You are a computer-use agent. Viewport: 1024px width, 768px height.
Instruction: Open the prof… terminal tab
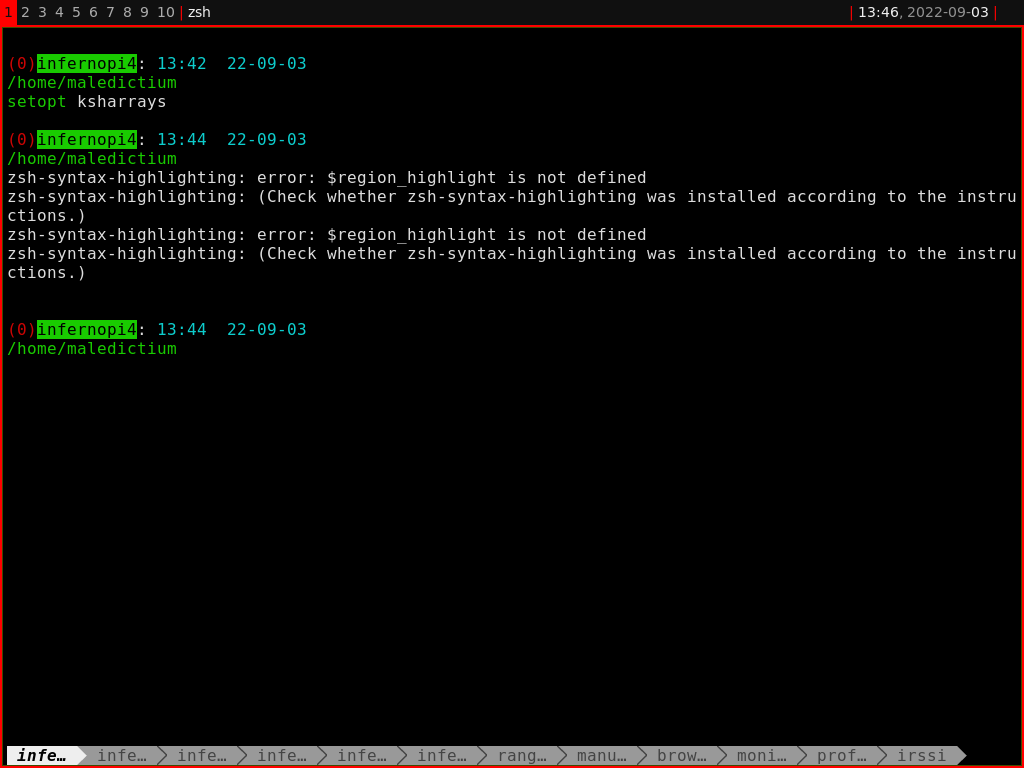pyautogui.click(x=841, y=756)
